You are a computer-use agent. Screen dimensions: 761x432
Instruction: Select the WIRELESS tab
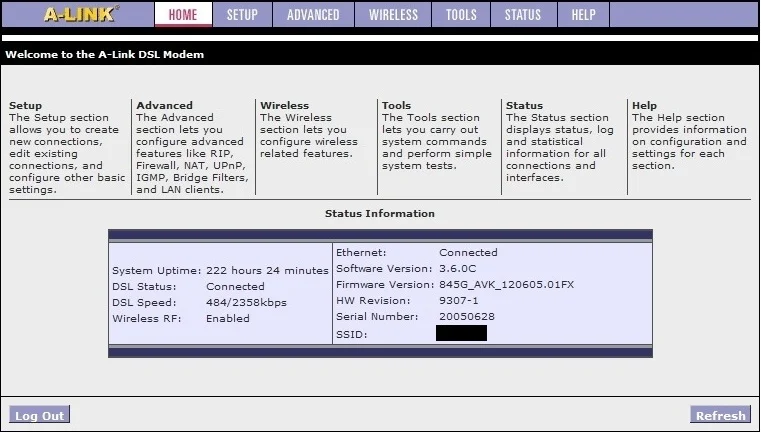(393, 15)
